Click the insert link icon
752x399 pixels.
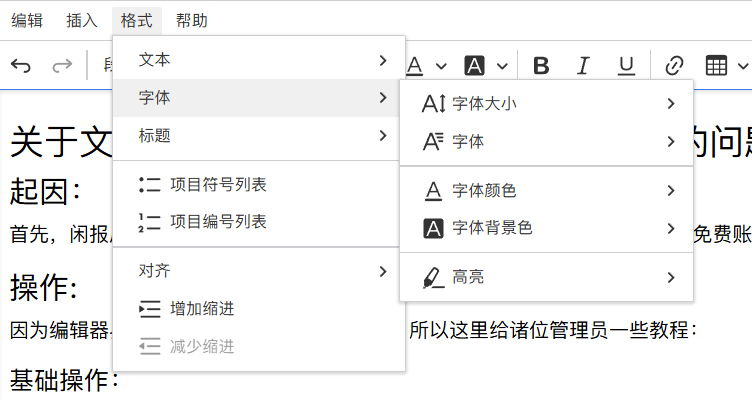(674, 65)
